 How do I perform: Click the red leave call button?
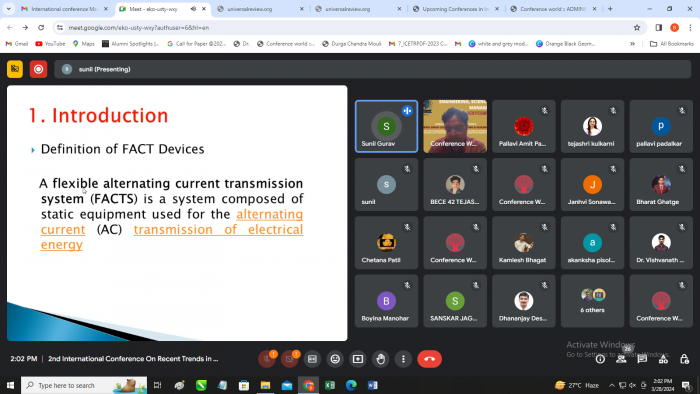point(429,359)
